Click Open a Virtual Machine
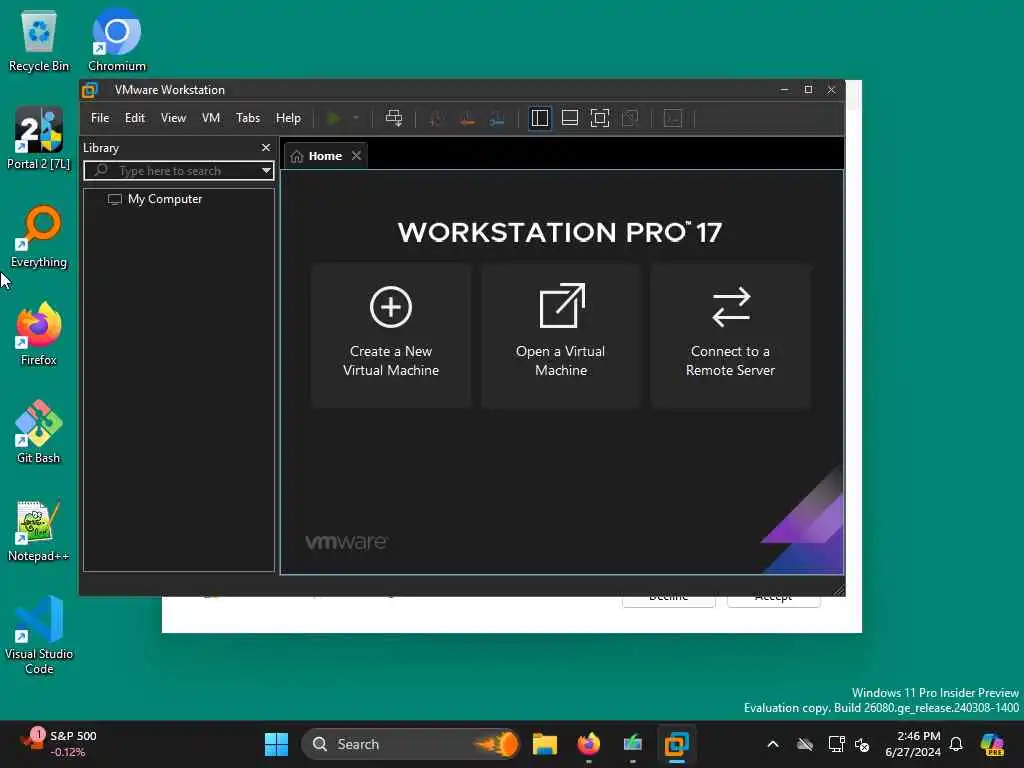Screen dimensions: 1024x768 point(561,336)
